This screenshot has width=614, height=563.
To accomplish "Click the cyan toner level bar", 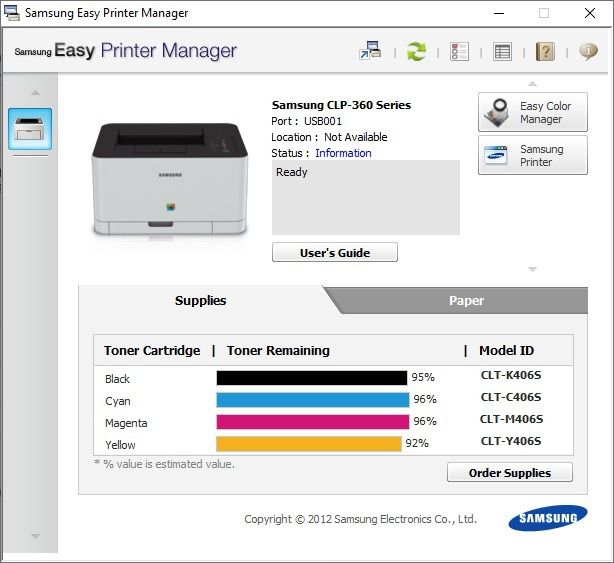I will [313, 400].
